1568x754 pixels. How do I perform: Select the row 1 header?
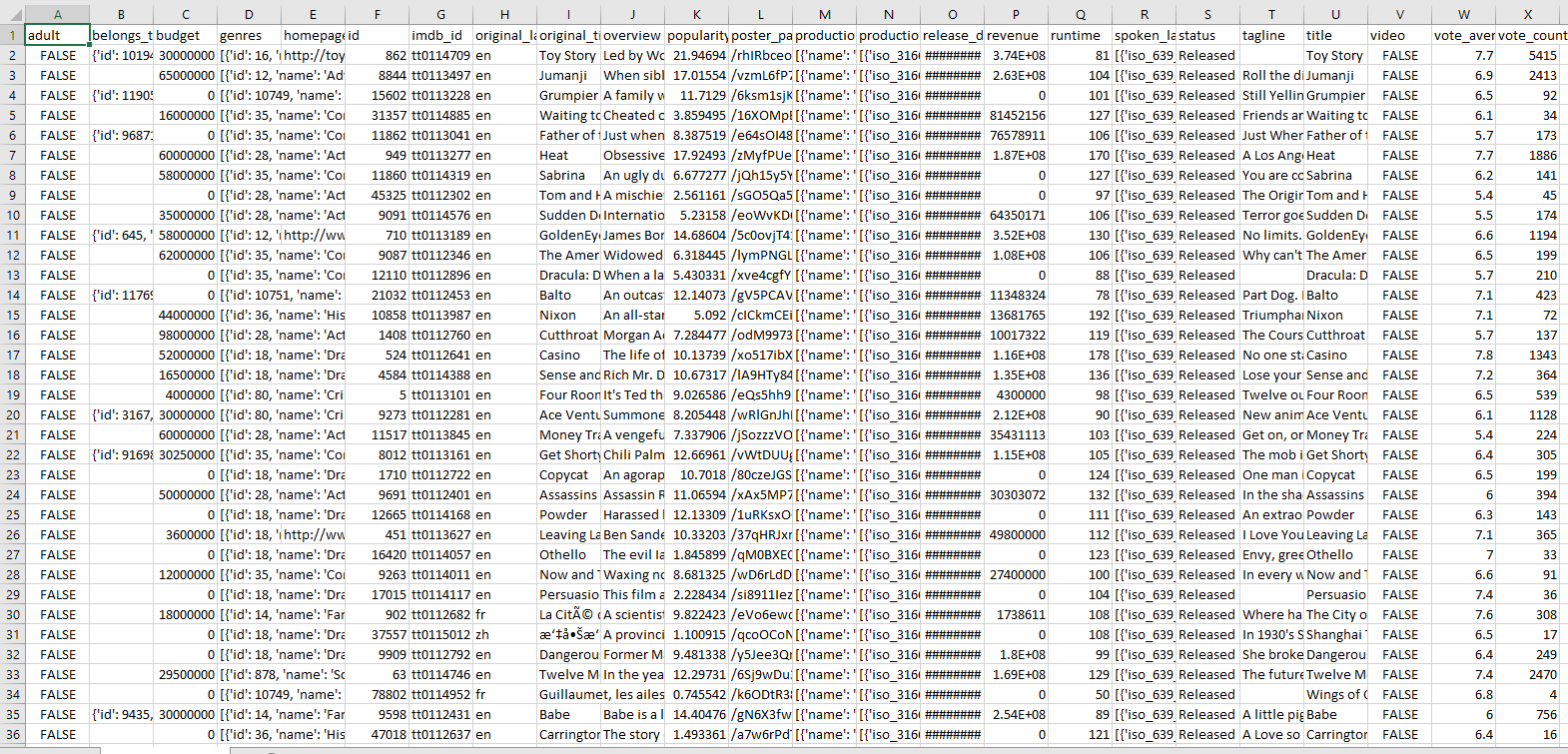click(12, 35)
